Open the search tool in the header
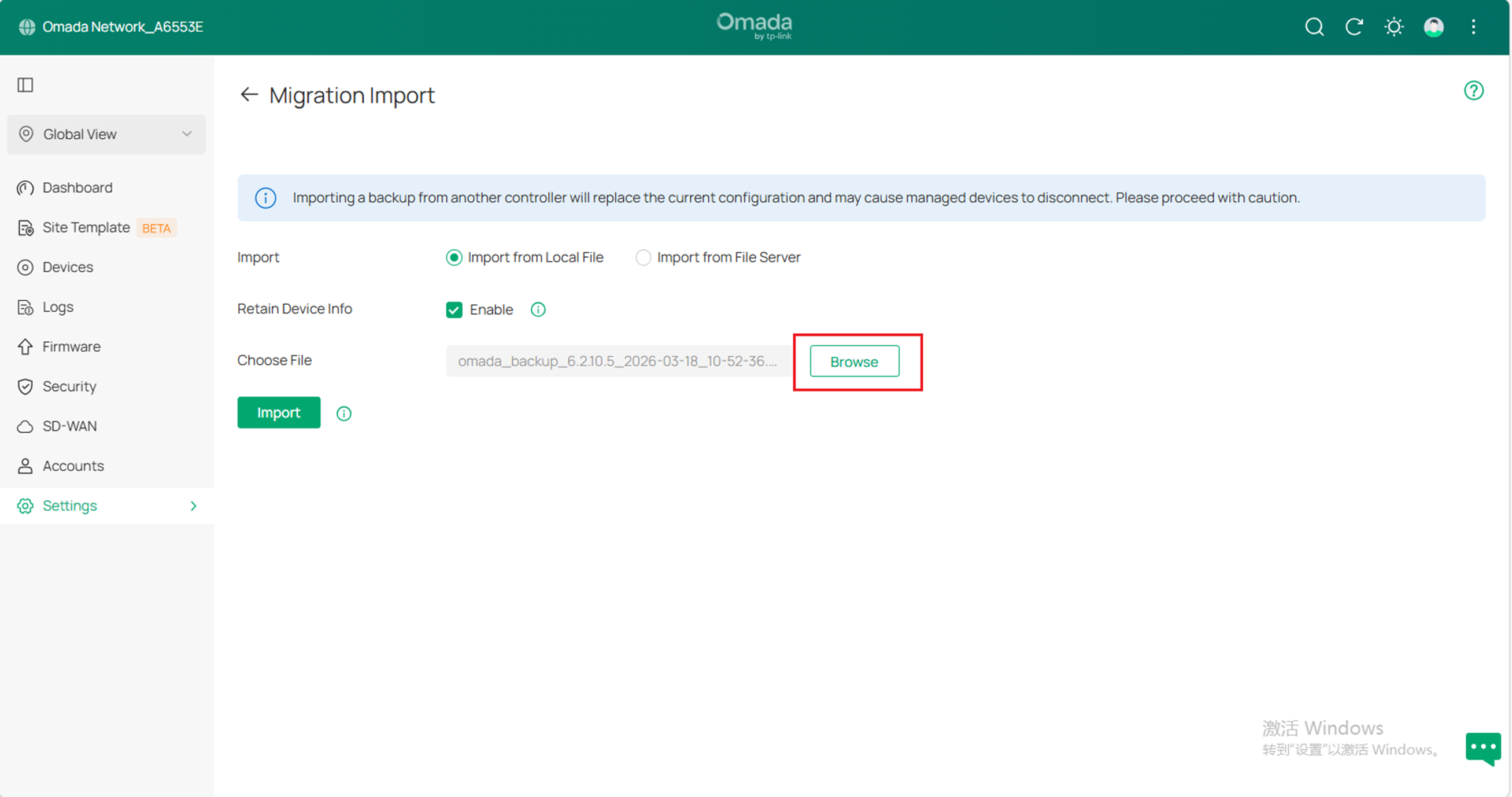This screenshot has height=797, width=1512. (1314, 27)
